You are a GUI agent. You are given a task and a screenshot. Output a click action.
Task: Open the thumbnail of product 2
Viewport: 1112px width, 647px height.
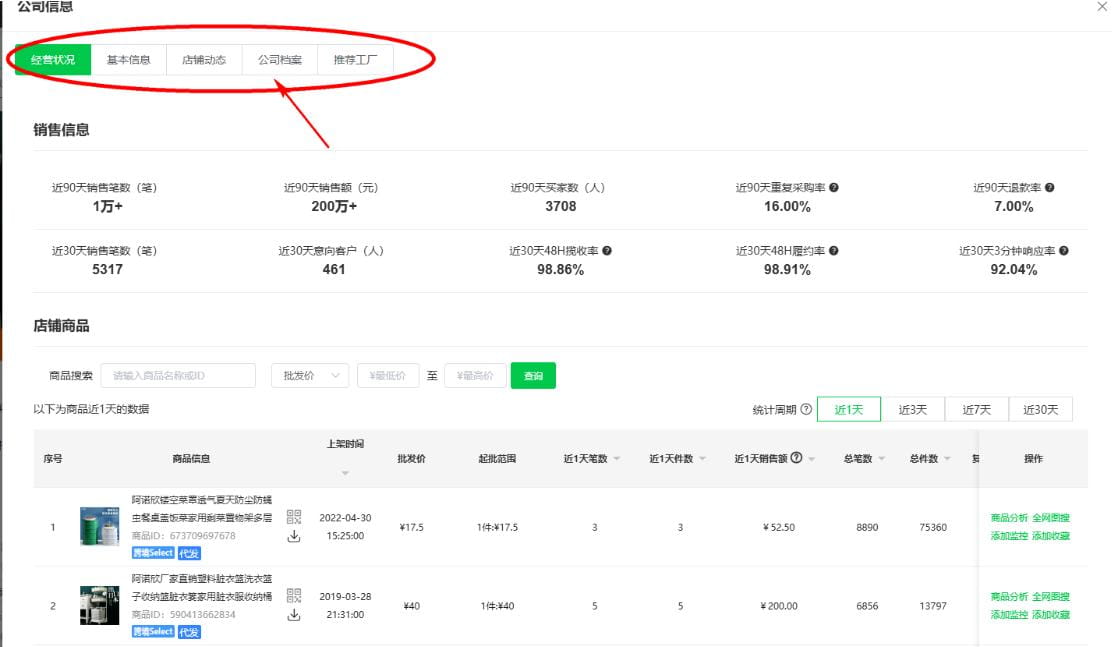tap(99, 605)
